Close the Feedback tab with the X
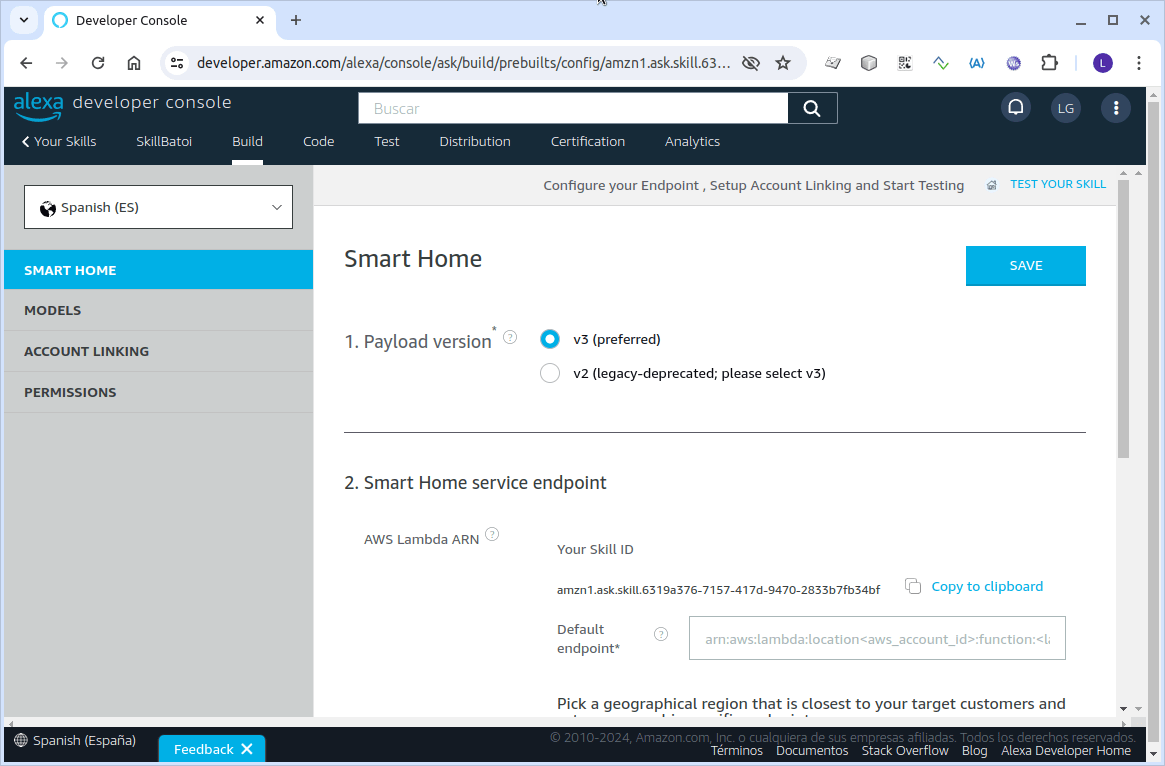 coord(247,749)
